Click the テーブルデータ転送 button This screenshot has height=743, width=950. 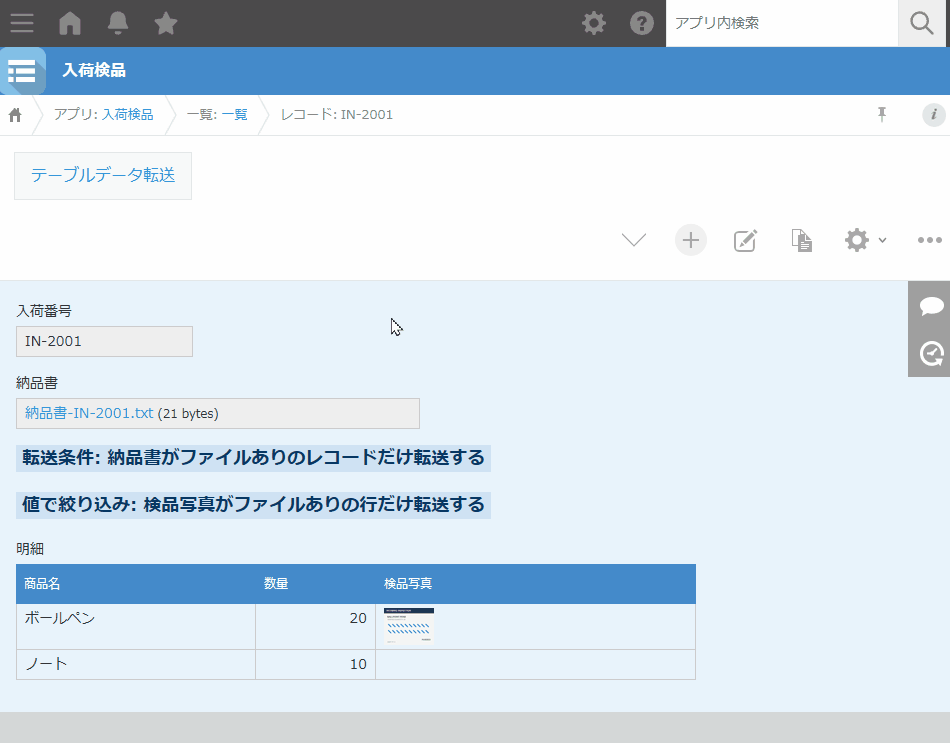(x=103, y=176)
